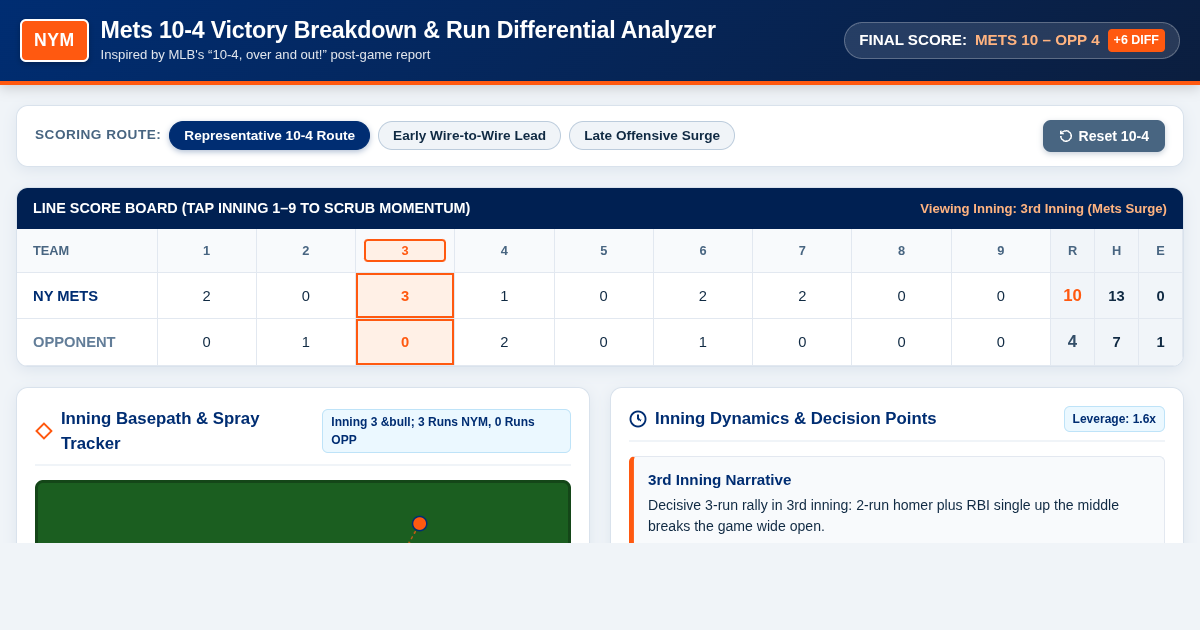
Task: Click the Leverage: 1.6x badge
Action: 1114,419
